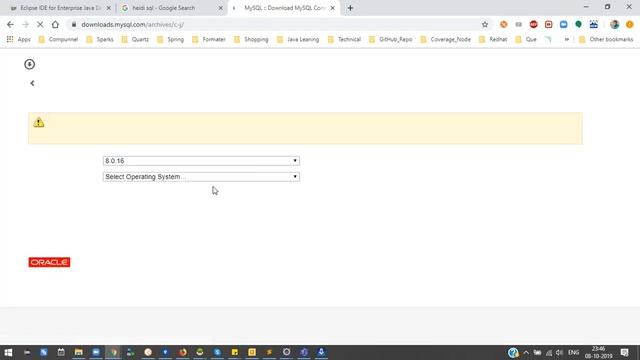This screenshot has width=640, height=360.
Task: Click the MySQL download circle icon
Action: pos(29,64)
